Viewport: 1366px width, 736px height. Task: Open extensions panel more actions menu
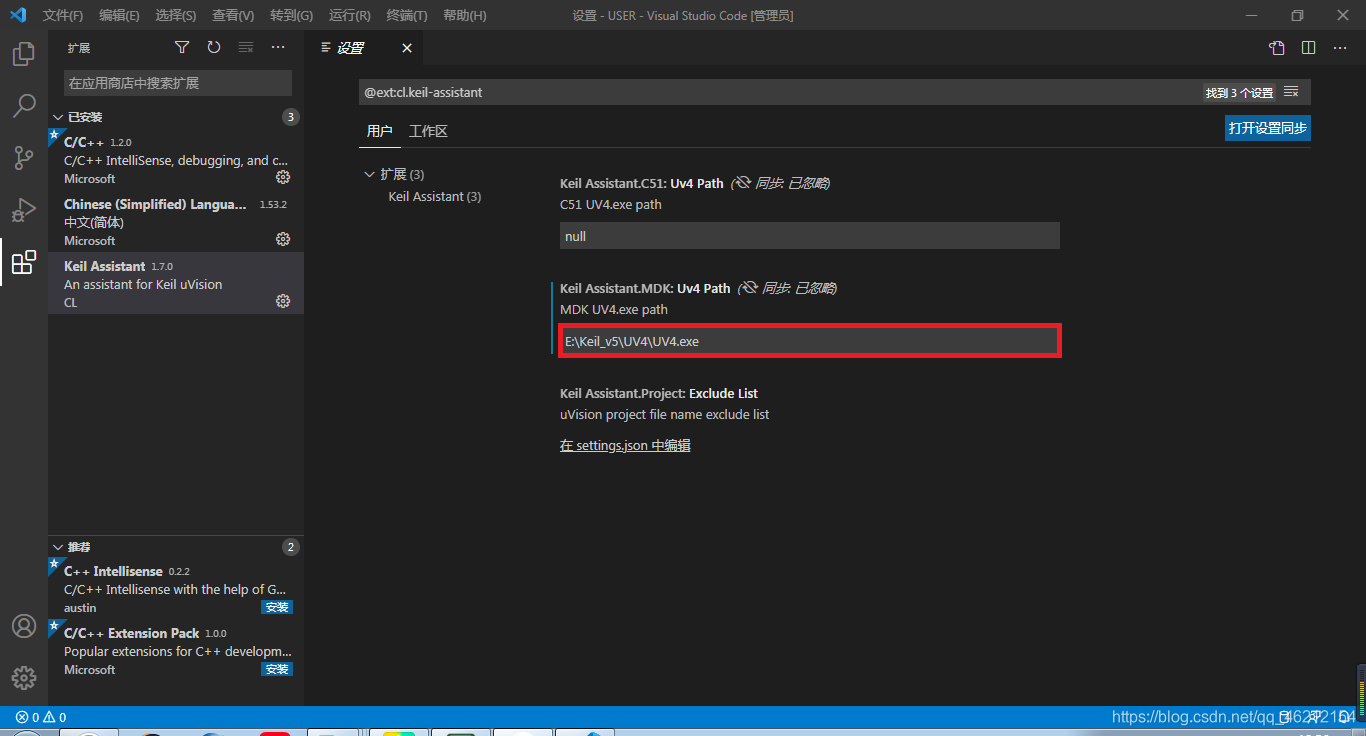click(x=278, y=47)
